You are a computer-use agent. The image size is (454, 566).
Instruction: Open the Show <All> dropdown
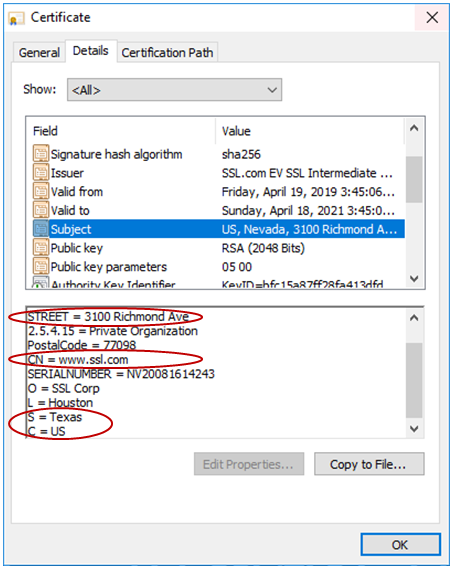(174, 90)
